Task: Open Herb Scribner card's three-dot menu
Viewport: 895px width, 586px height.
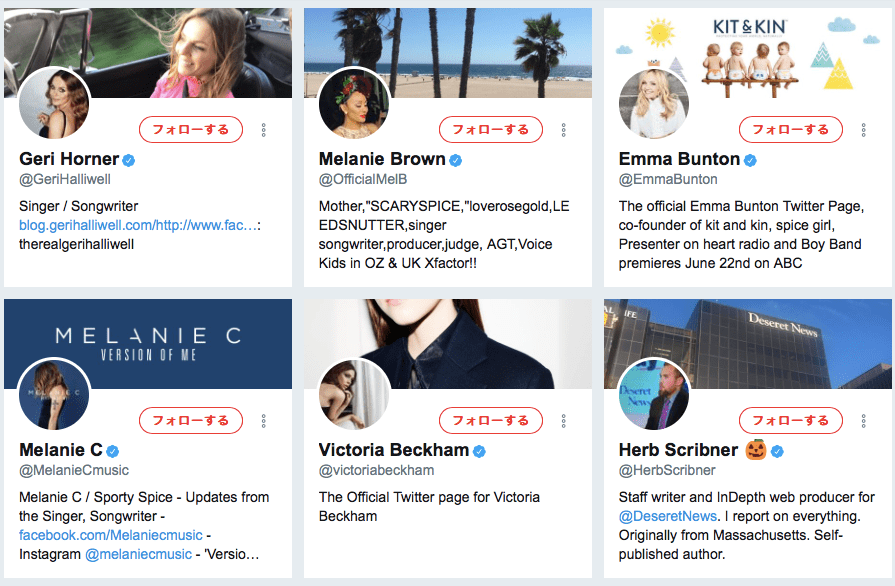Action: [x=864, y=421]
